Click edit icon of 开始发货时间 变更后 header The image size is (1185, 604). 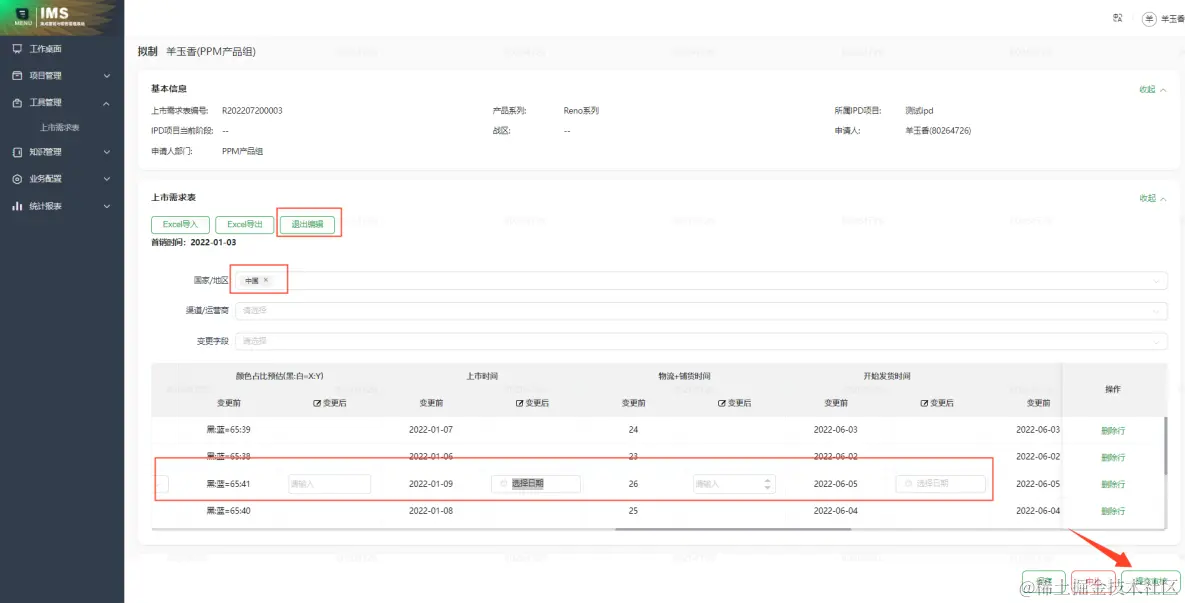coord(924,404)
